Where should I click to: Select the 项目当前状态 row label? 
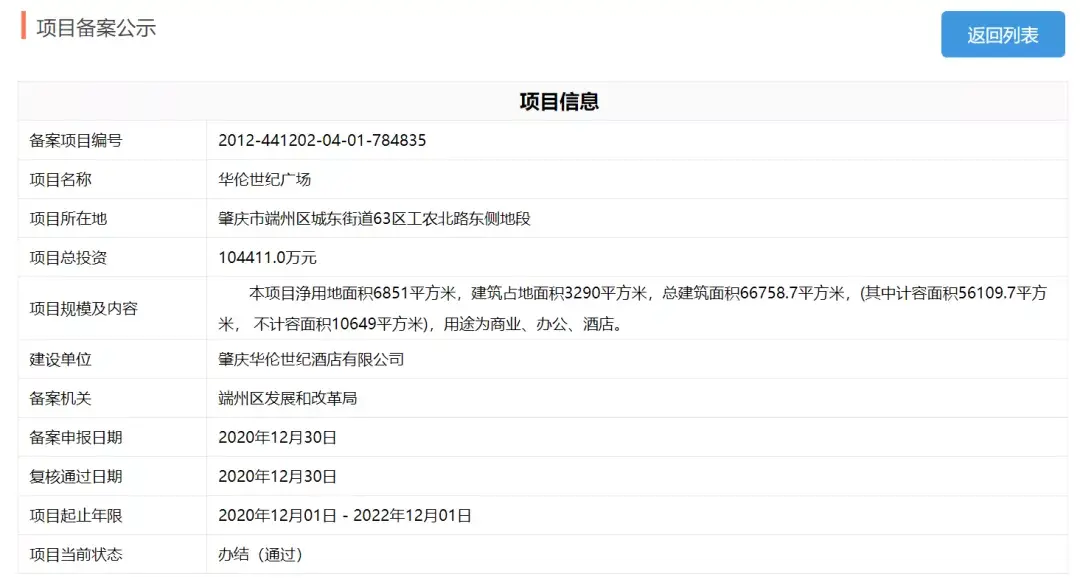[x=76, y=555]
